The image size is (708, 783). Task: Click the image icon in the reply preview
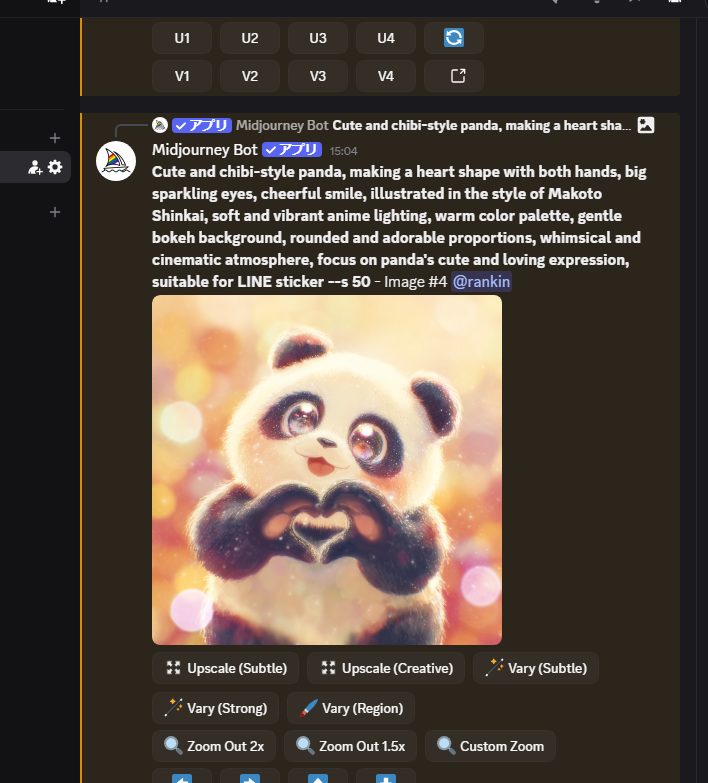[x=646, y=125]
